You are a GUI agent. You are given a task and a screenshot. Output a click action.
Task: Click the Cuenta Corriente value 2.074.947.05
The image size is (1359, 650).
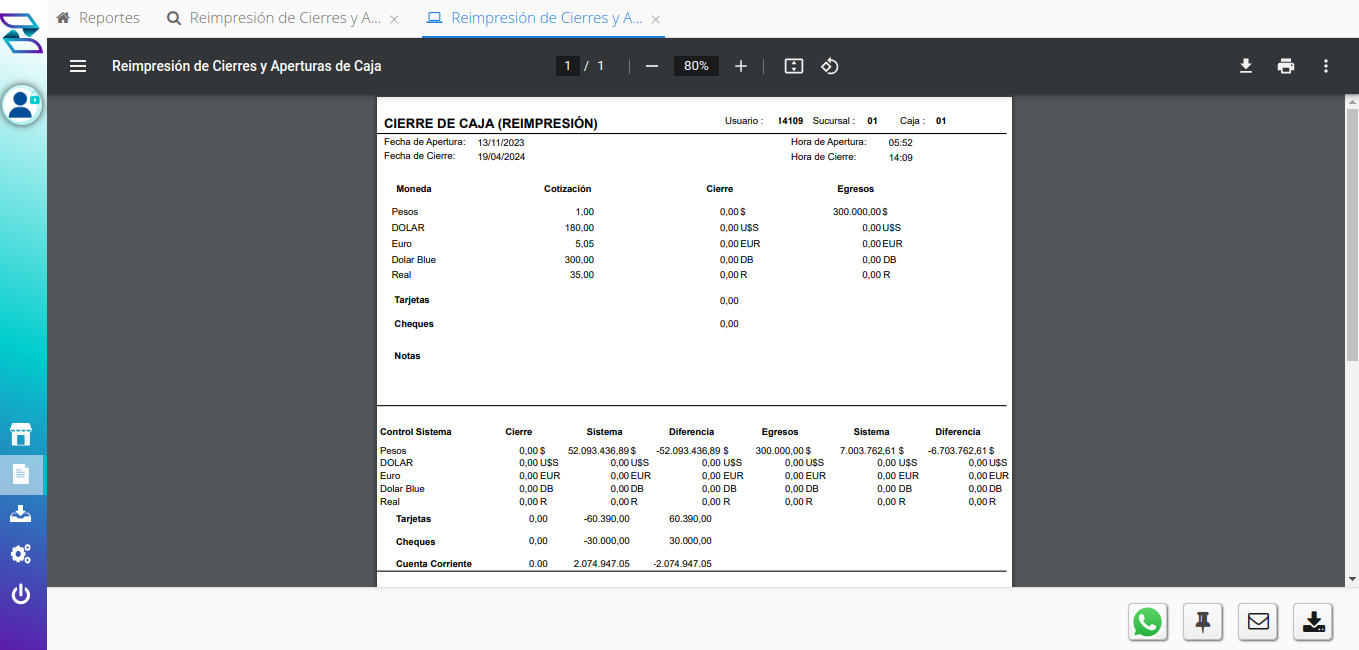(601, 564)
